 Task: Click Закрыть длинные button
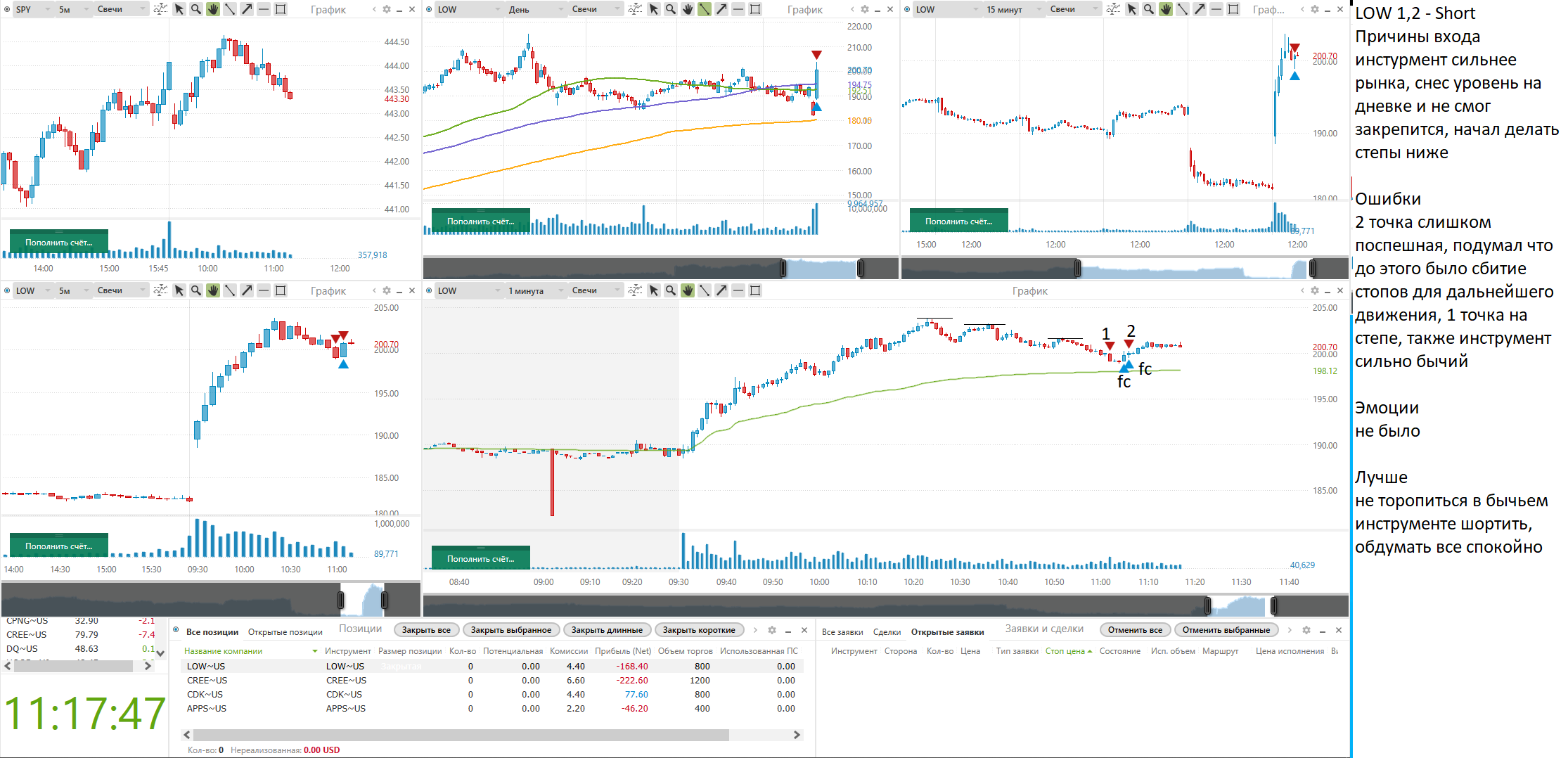(x=607, y=630)
